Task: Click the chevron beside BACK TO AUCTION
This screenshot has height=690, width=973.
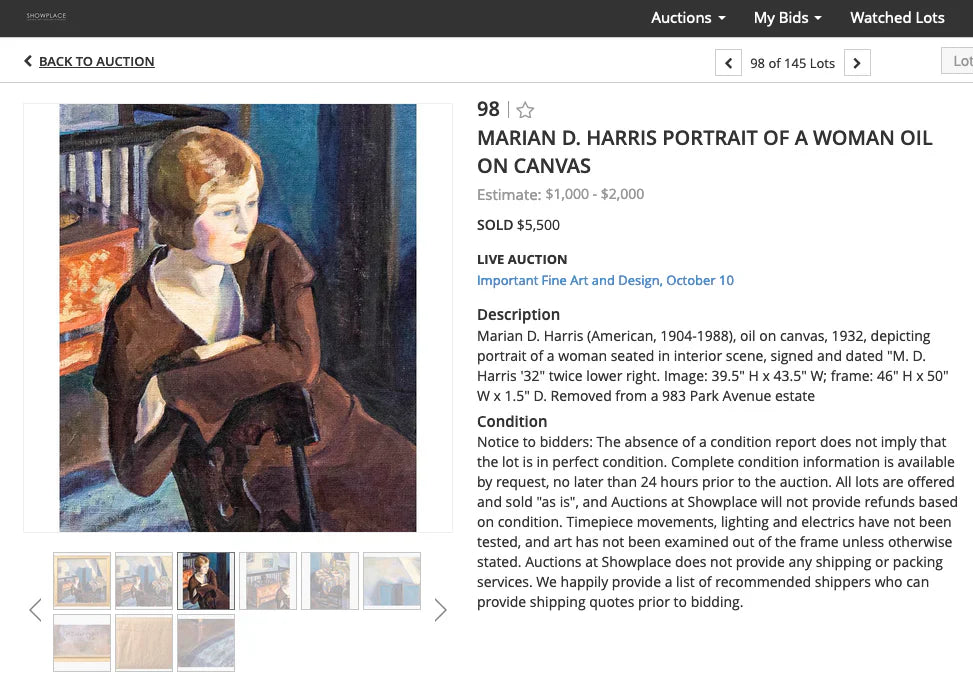Action: coord(27,61)
